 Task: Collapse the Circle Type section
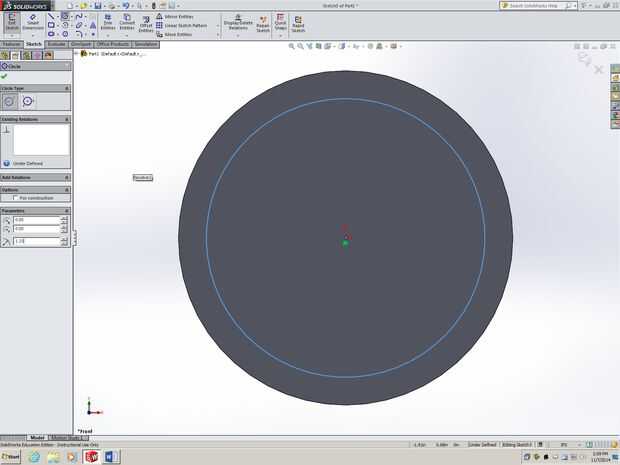click(66, 88)
